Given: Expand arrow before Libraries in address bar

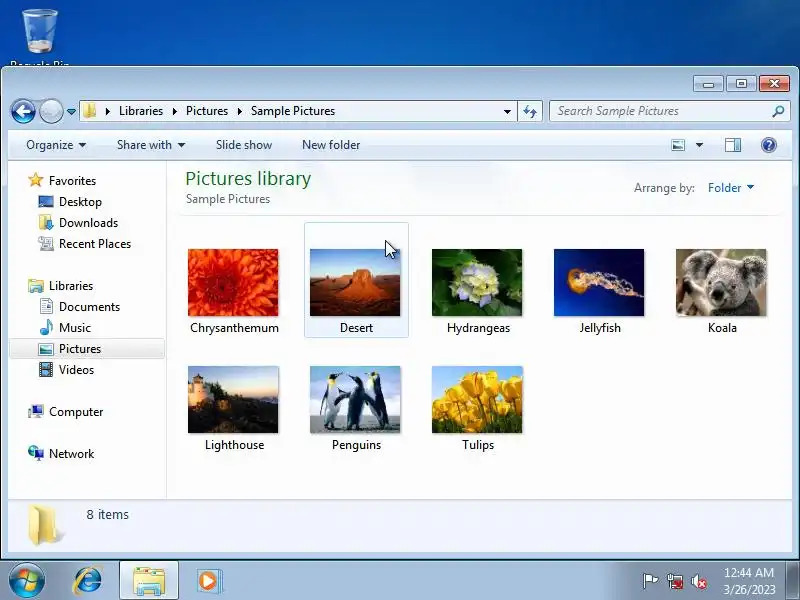Looking at the screenshot, I should click(108, 111).
